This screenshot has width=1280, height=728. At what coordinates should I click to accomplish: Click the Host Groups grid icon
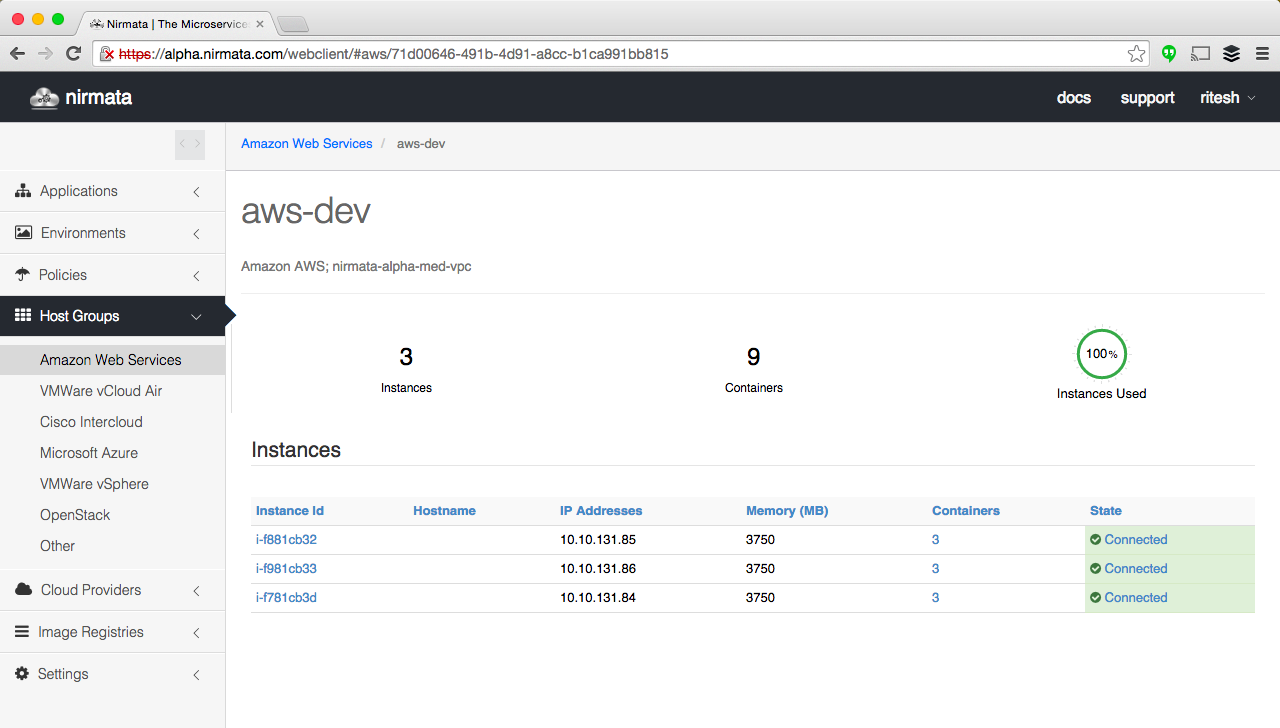click(23, 316)
